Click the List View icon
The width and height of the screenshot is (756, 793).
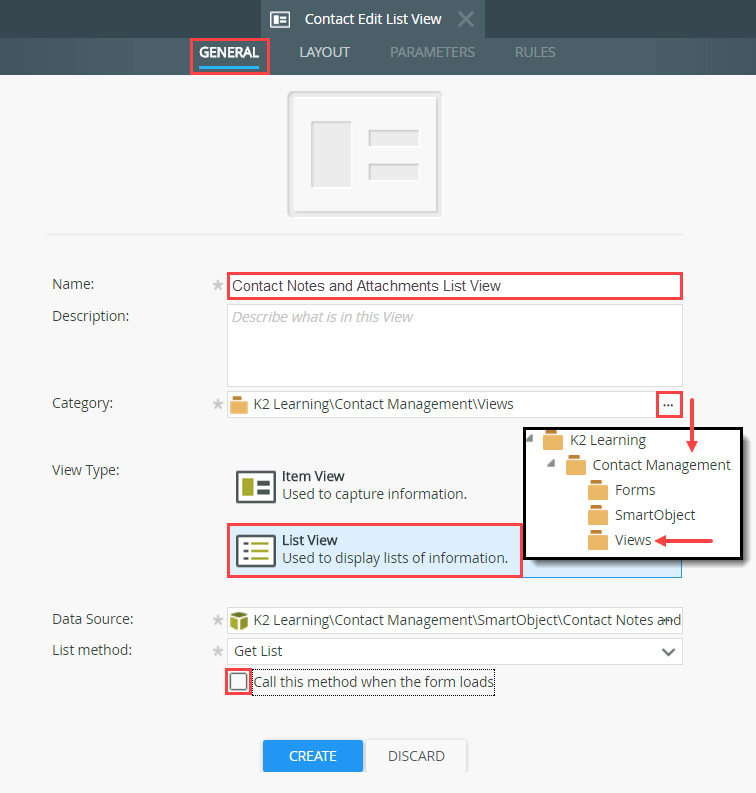point(256,551)
